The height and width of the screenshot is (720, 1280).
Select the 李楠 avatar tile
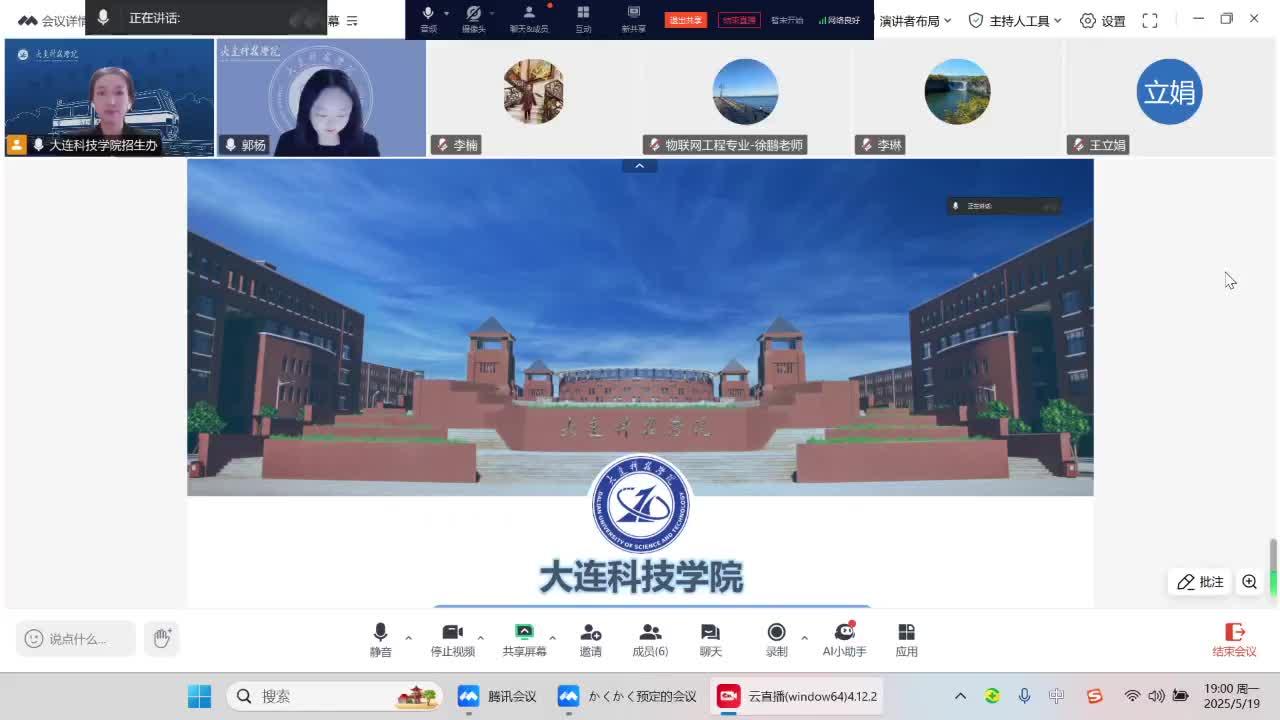[533, 98]
